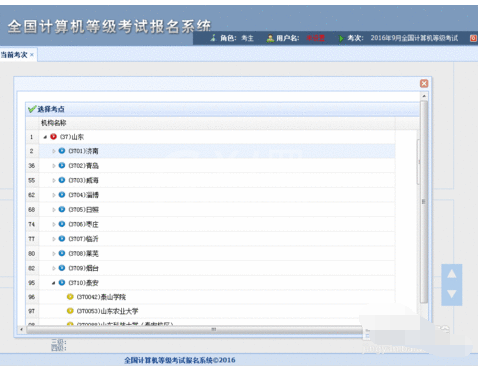The image size is (496, 367).
Task: Click the page scroll-down triangle button
Action: point(452,294)
